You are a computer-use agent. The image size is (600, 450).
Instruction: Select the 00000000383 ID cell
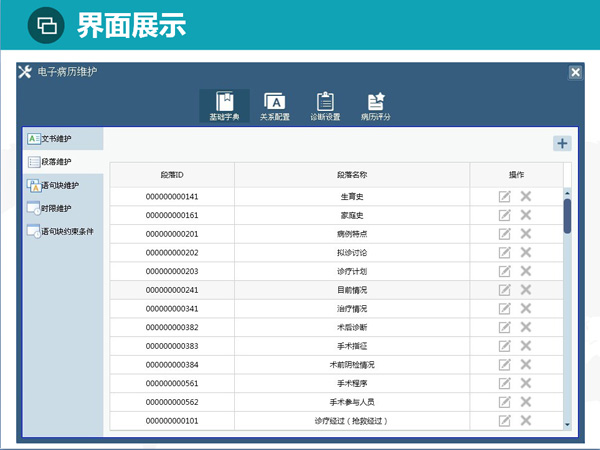tap(172, 346)
